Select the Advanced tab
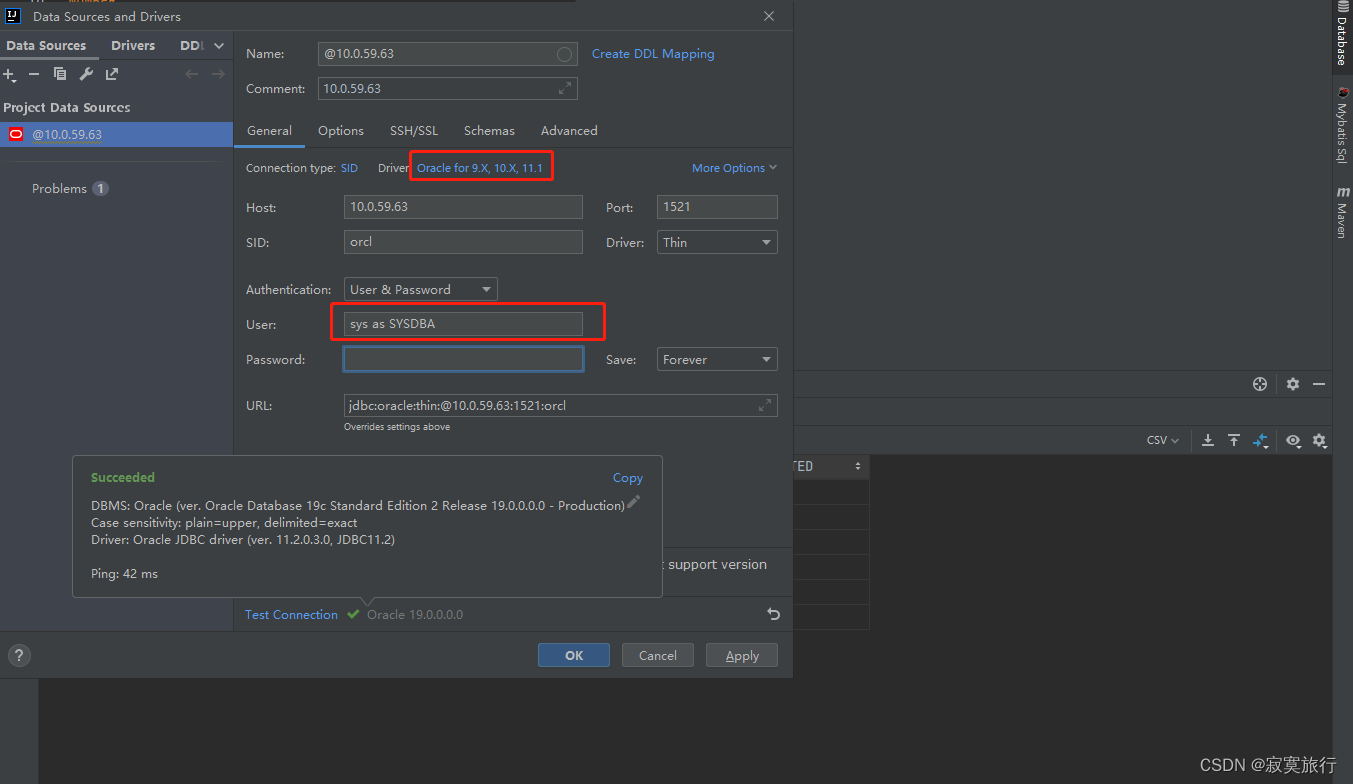 [x=569, y=130]
